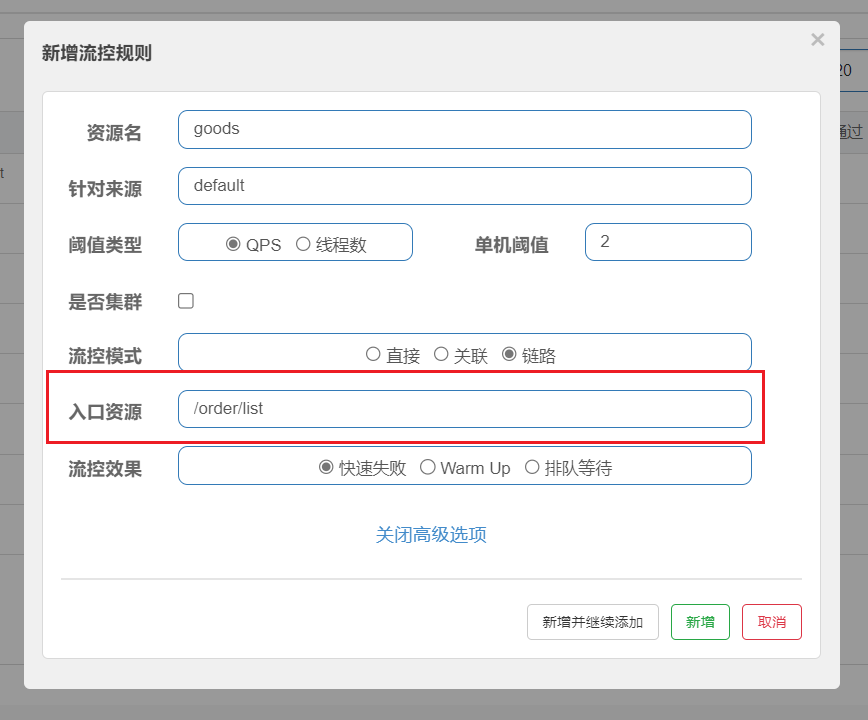Screen dimensions: 868x720
Task: Select 直接 flow control mode
Action: click(373, 354)
